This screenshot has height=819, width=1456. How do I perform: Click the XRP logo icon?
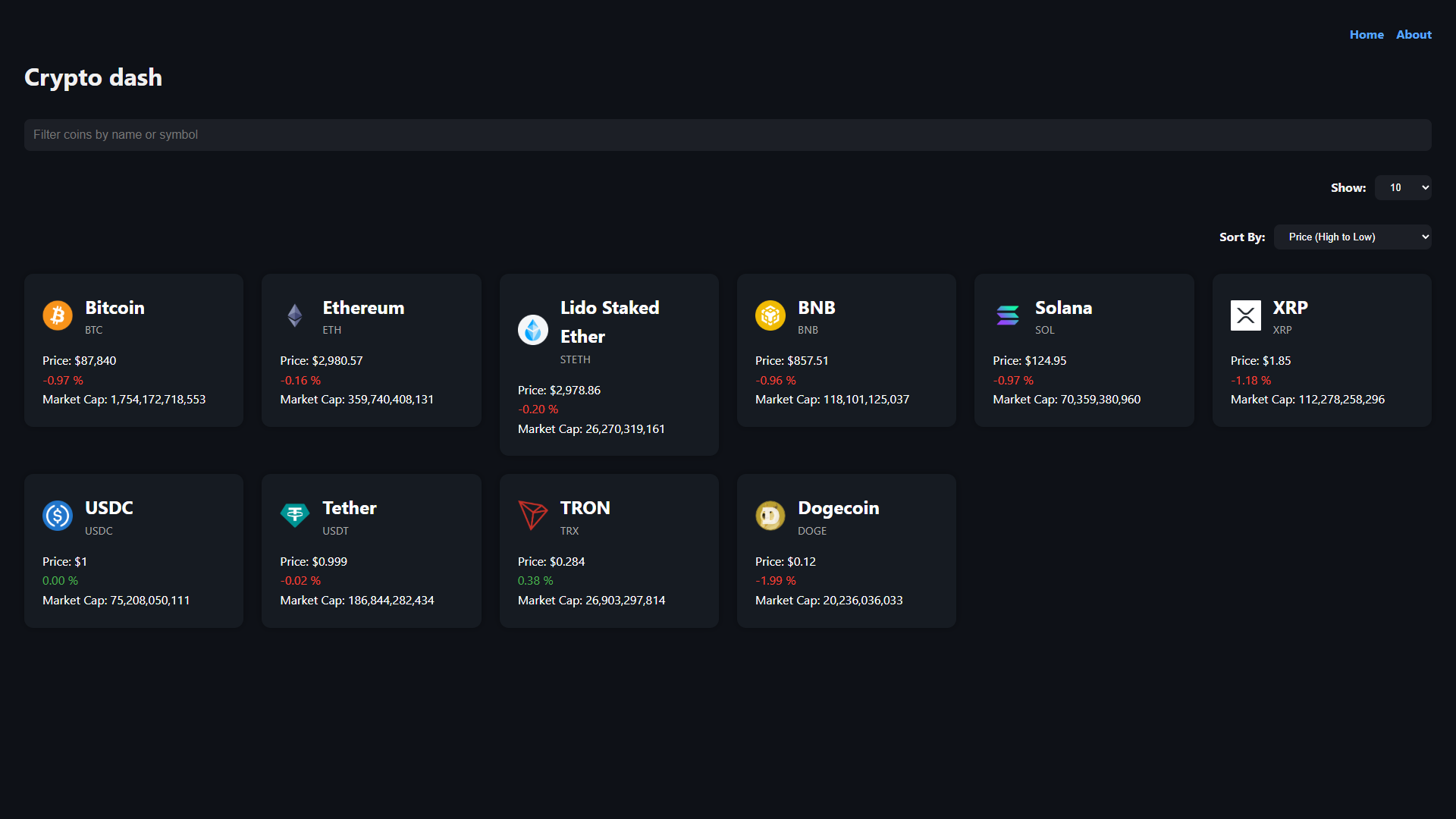(x=1245, y=315)
